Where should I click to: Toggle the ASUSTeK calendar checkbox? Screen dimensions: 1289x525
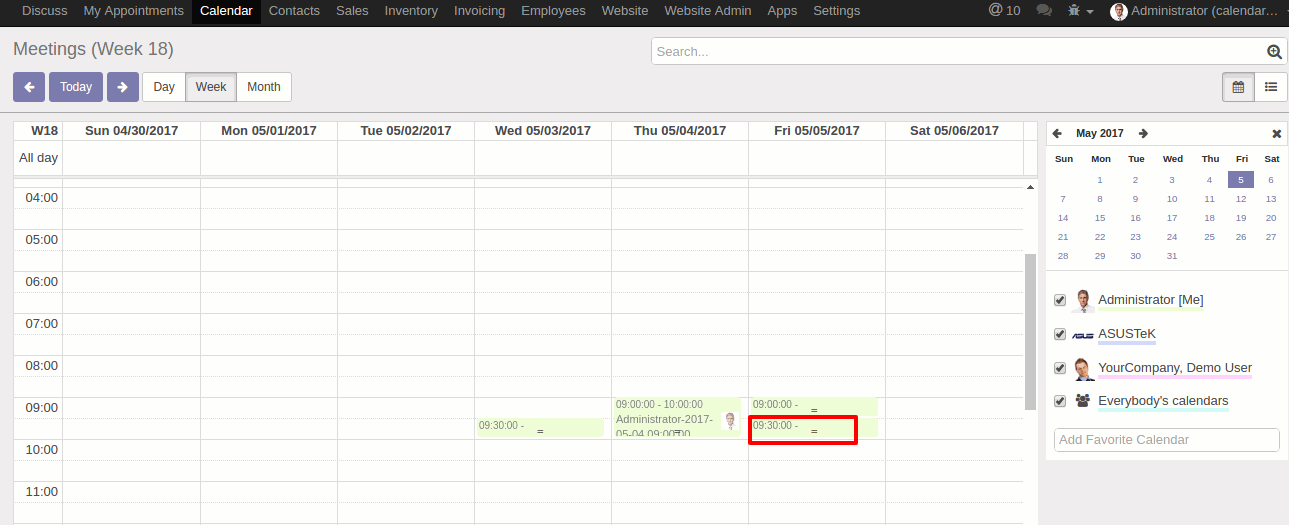pyautogui.click(x=1060, y=334)
